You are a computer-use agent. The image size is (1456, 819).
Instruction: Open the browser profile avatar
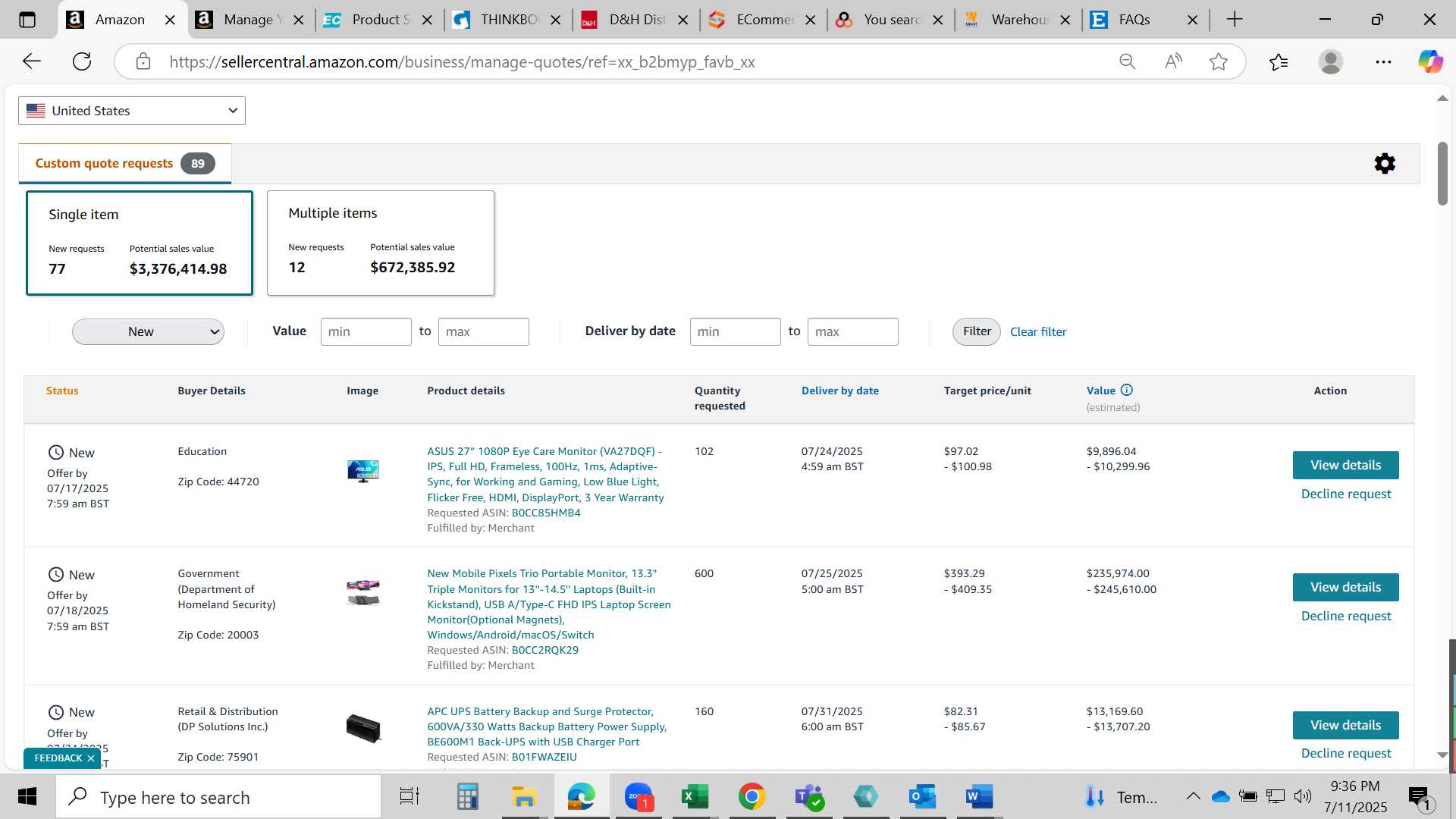tap(1331, 61)
